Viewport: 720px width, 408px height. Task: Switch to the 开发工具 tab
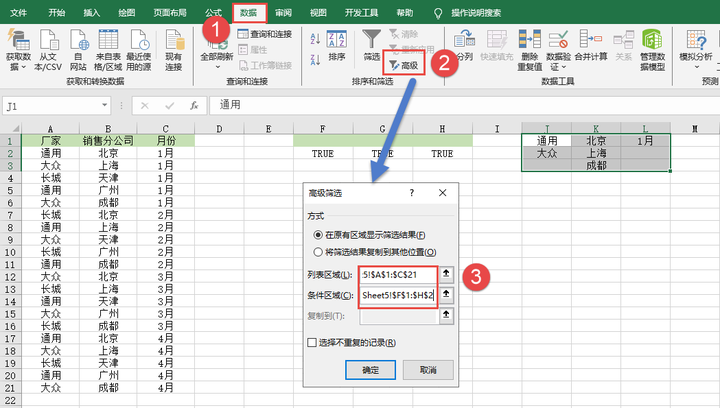tap(361, 13)
